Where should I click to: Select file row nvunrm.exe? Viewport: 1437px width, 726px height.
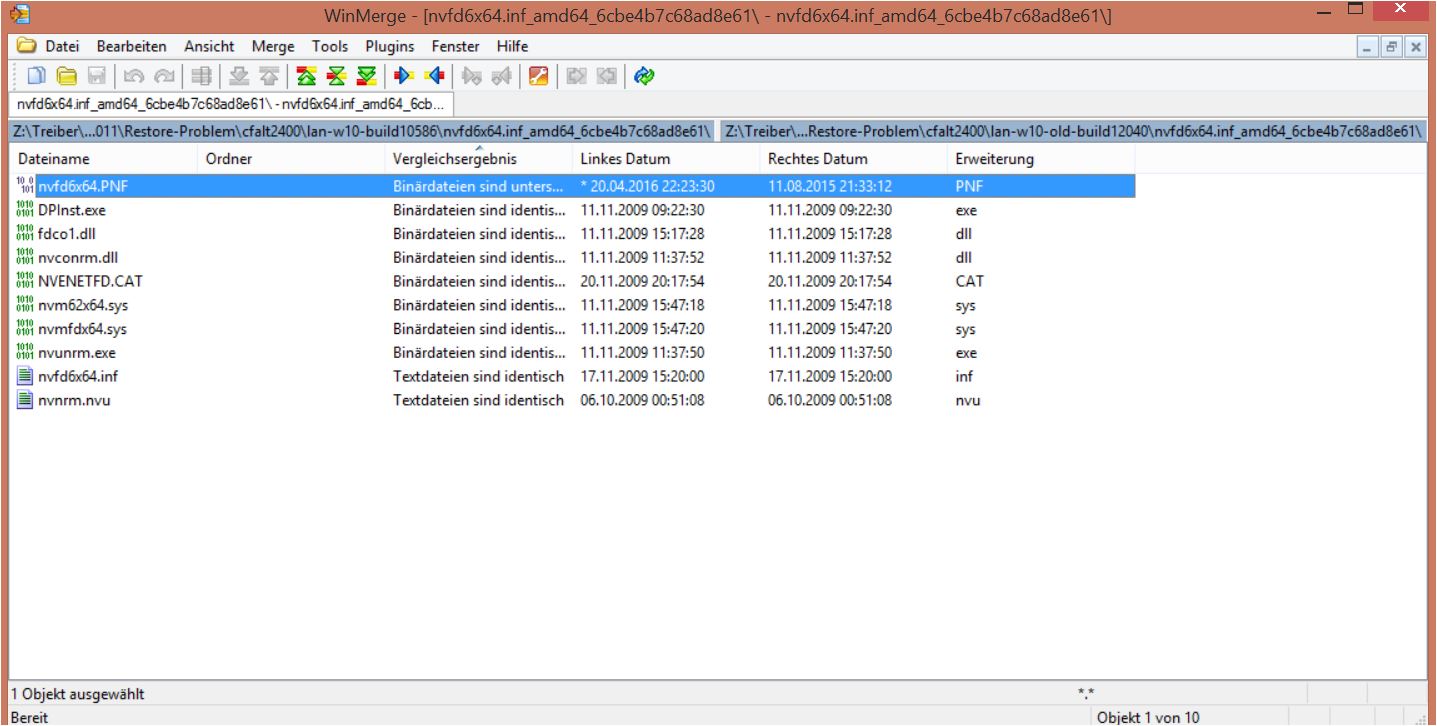(x=573, y=353)
